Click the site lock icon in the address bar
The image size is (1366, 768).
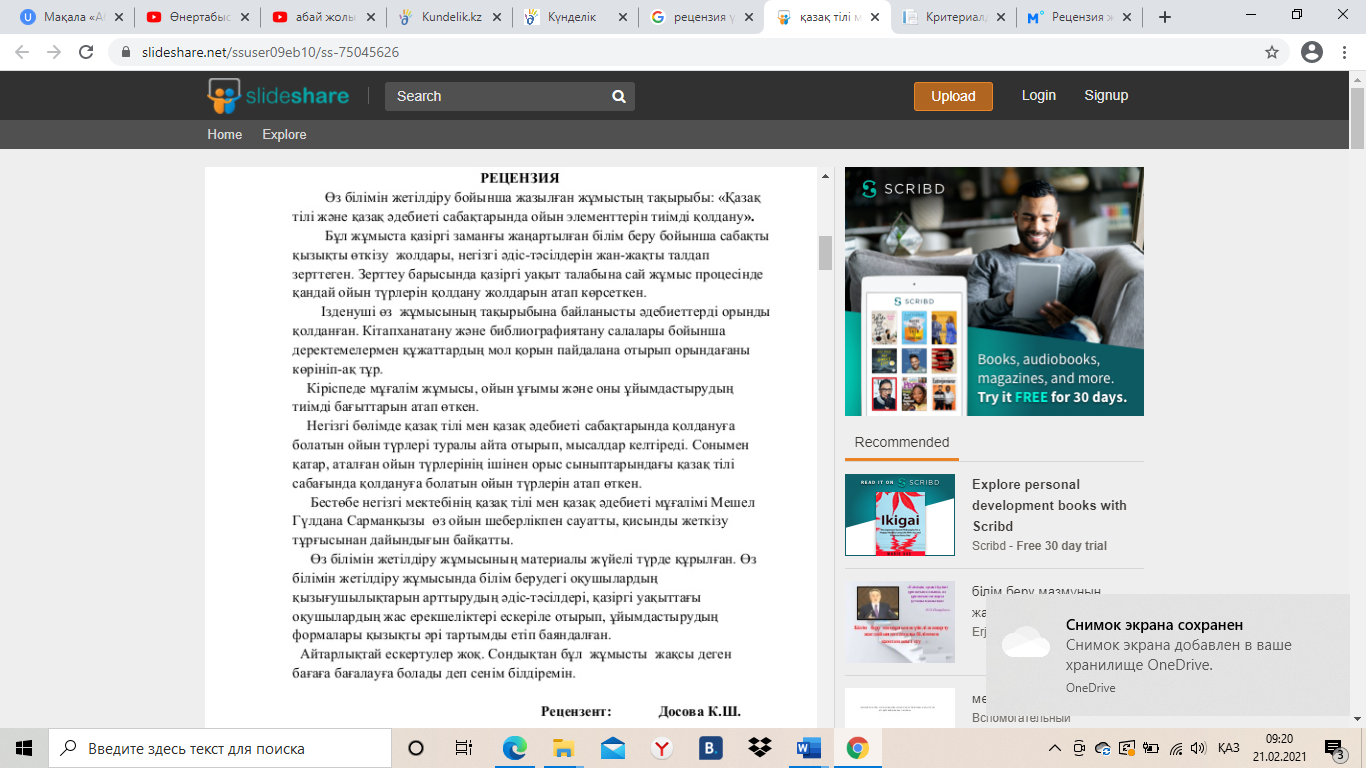125,52
